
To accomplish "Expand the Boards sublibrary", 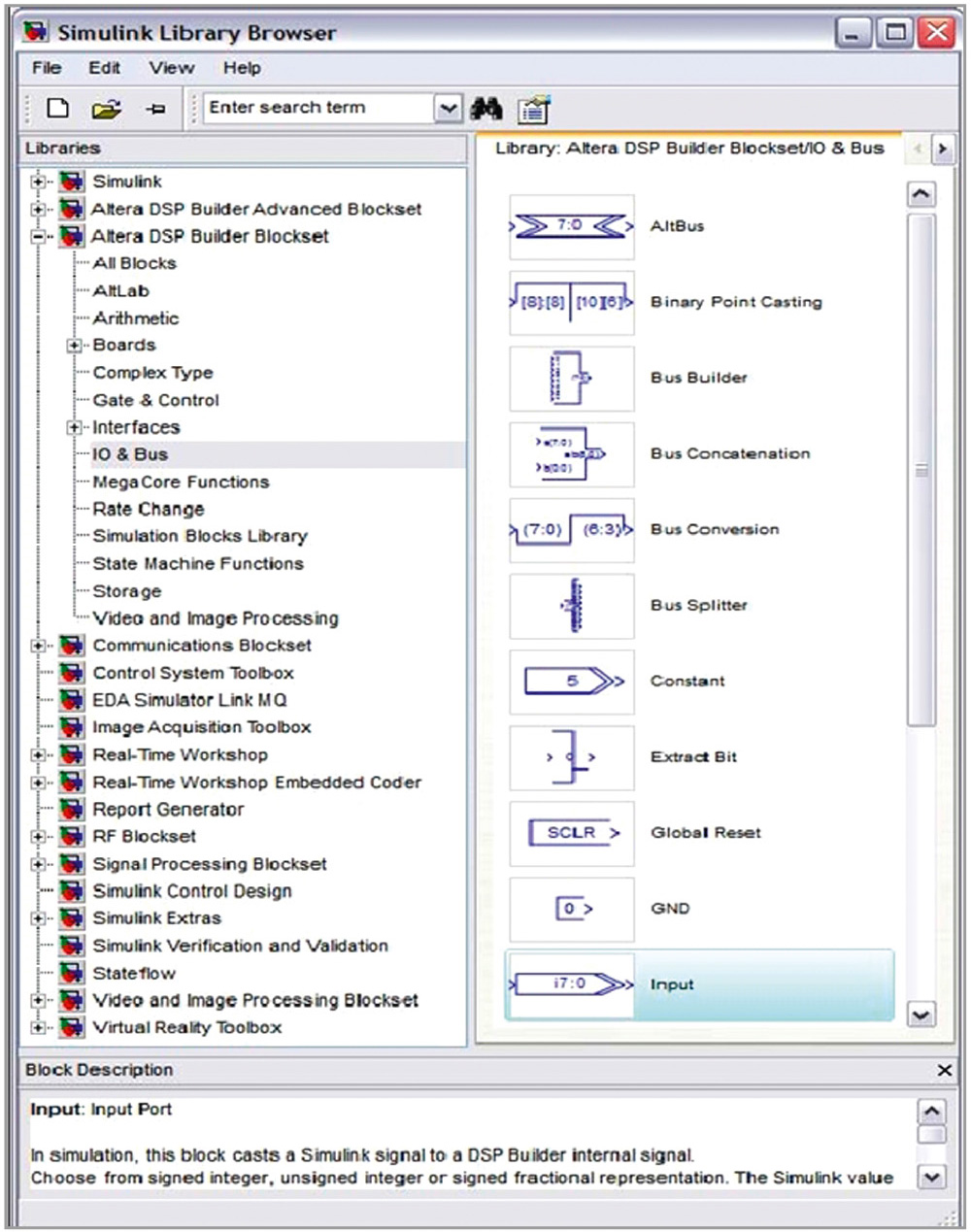I will pyautogui.click(x=75, y=345).
